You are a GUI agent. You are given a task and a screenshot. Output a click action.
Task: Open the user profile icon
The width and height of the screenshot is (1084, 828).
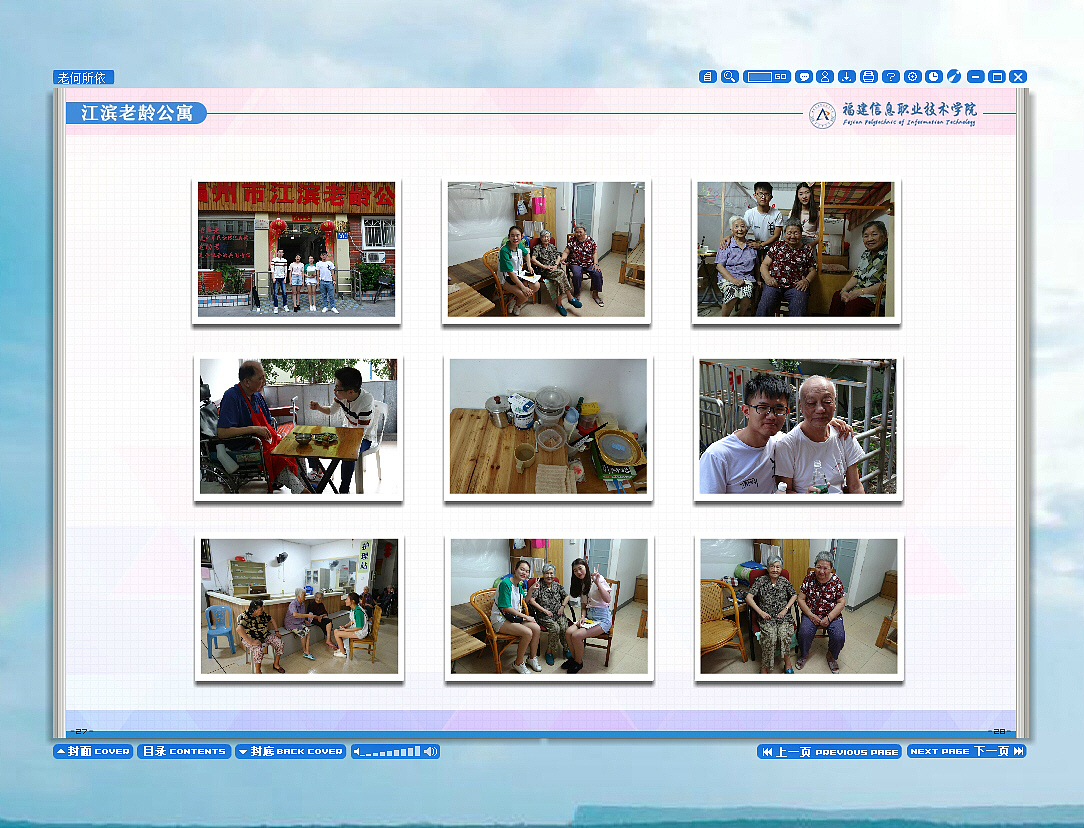(825, 77)
